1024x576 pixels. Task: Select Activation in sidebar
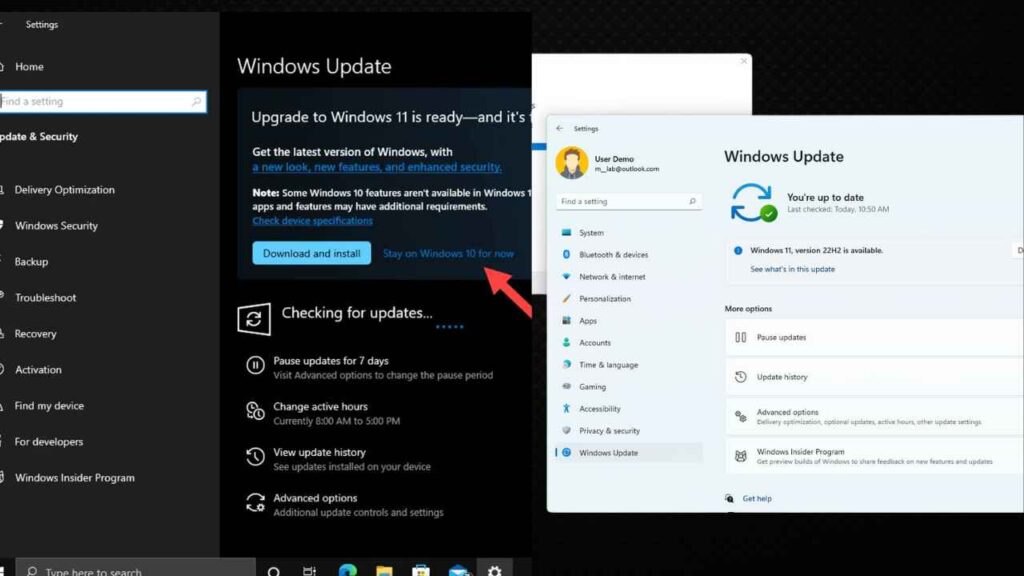(38, 369)
